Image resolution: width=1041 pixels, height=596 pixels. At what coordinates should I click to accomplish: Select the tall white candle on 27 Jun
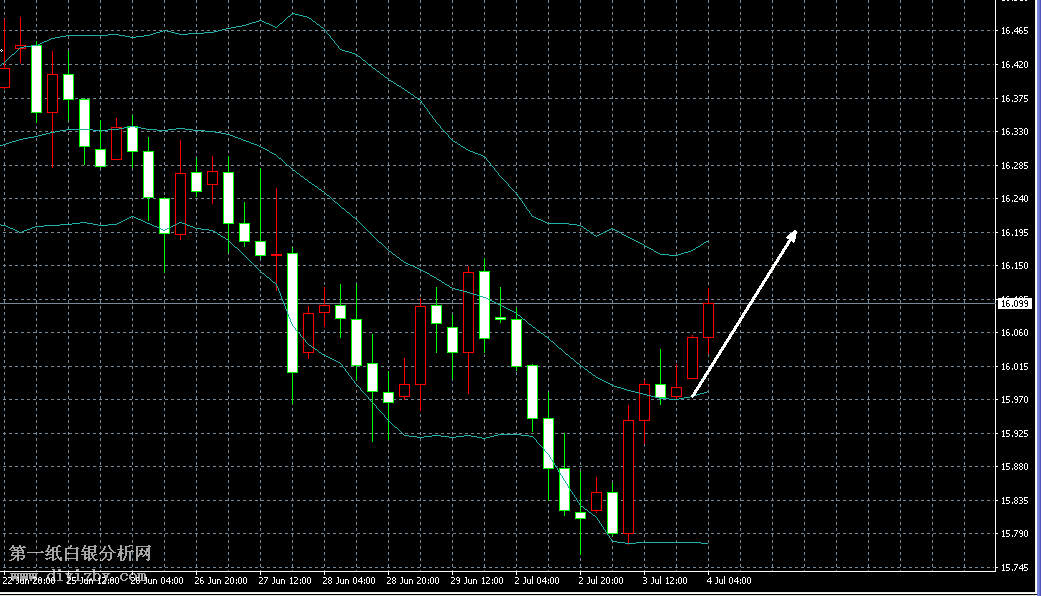click(292, 312)
